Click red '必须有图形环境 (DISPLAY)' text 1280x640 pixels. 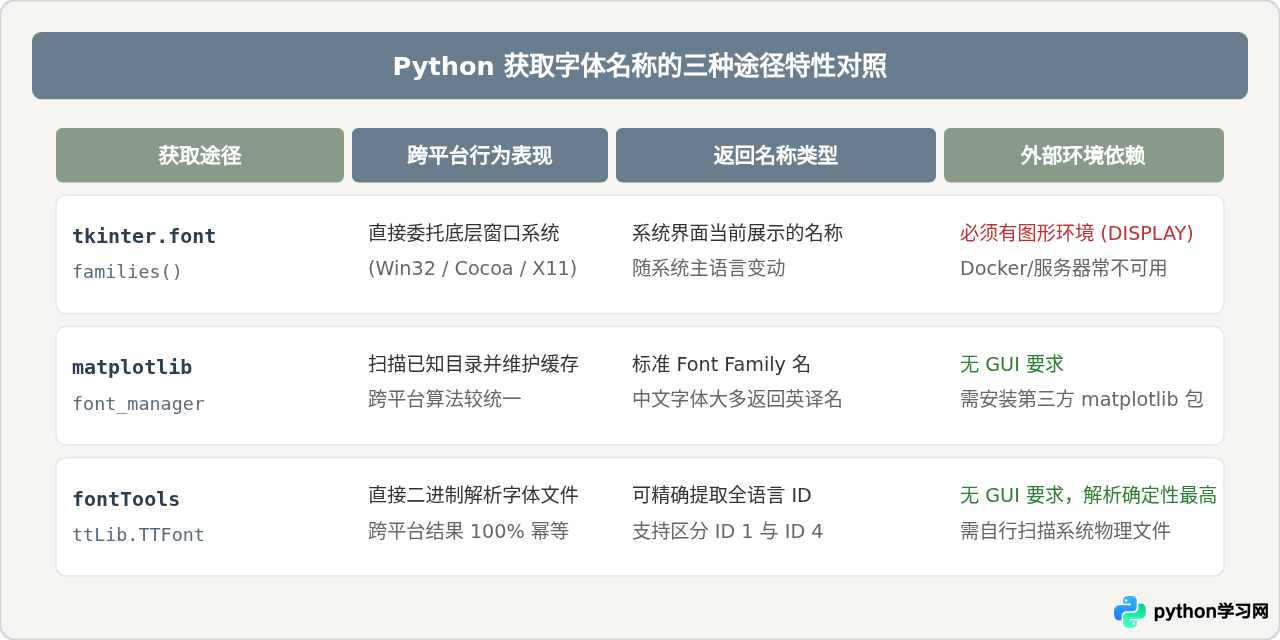[x=1077, y=233]
